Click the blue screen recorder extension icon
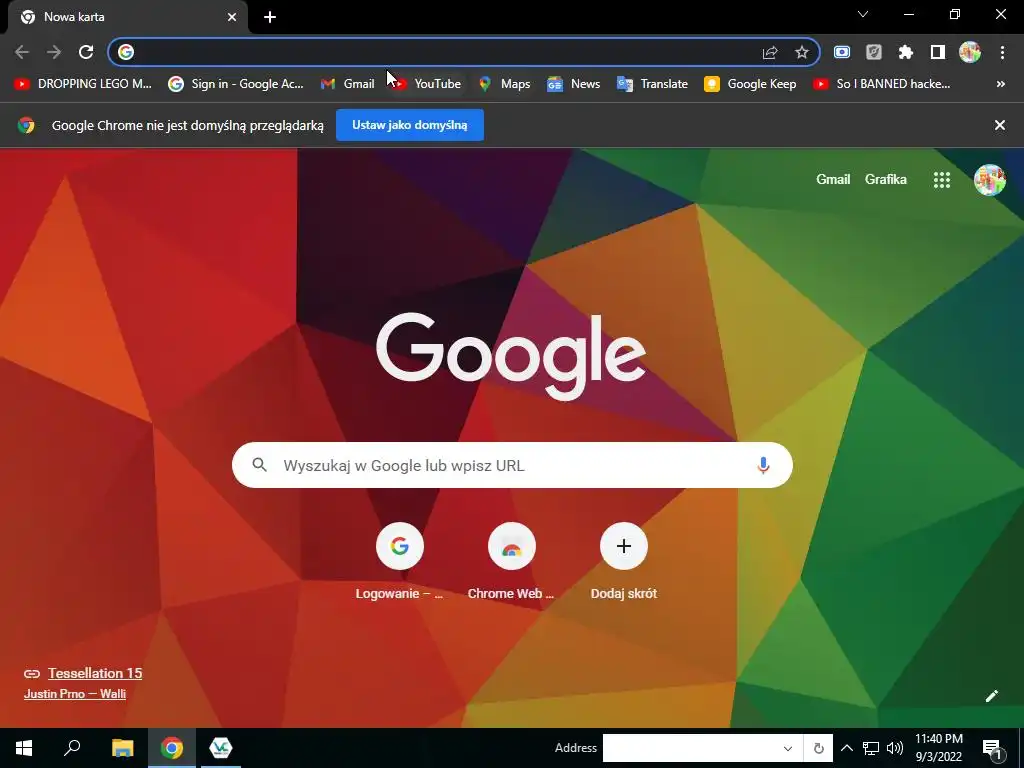 [842, 52]
